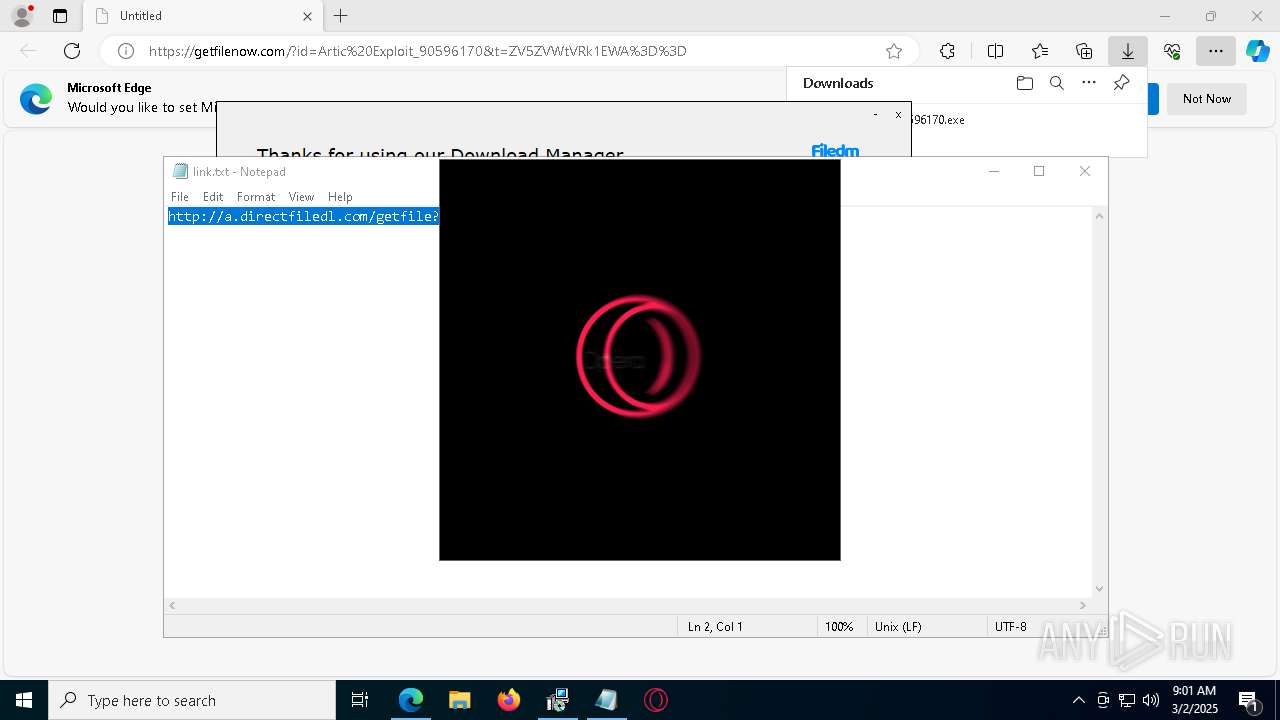1280x720 pixels.
Task: Open Microsoft Edge from taskbar
Action: 411,700
